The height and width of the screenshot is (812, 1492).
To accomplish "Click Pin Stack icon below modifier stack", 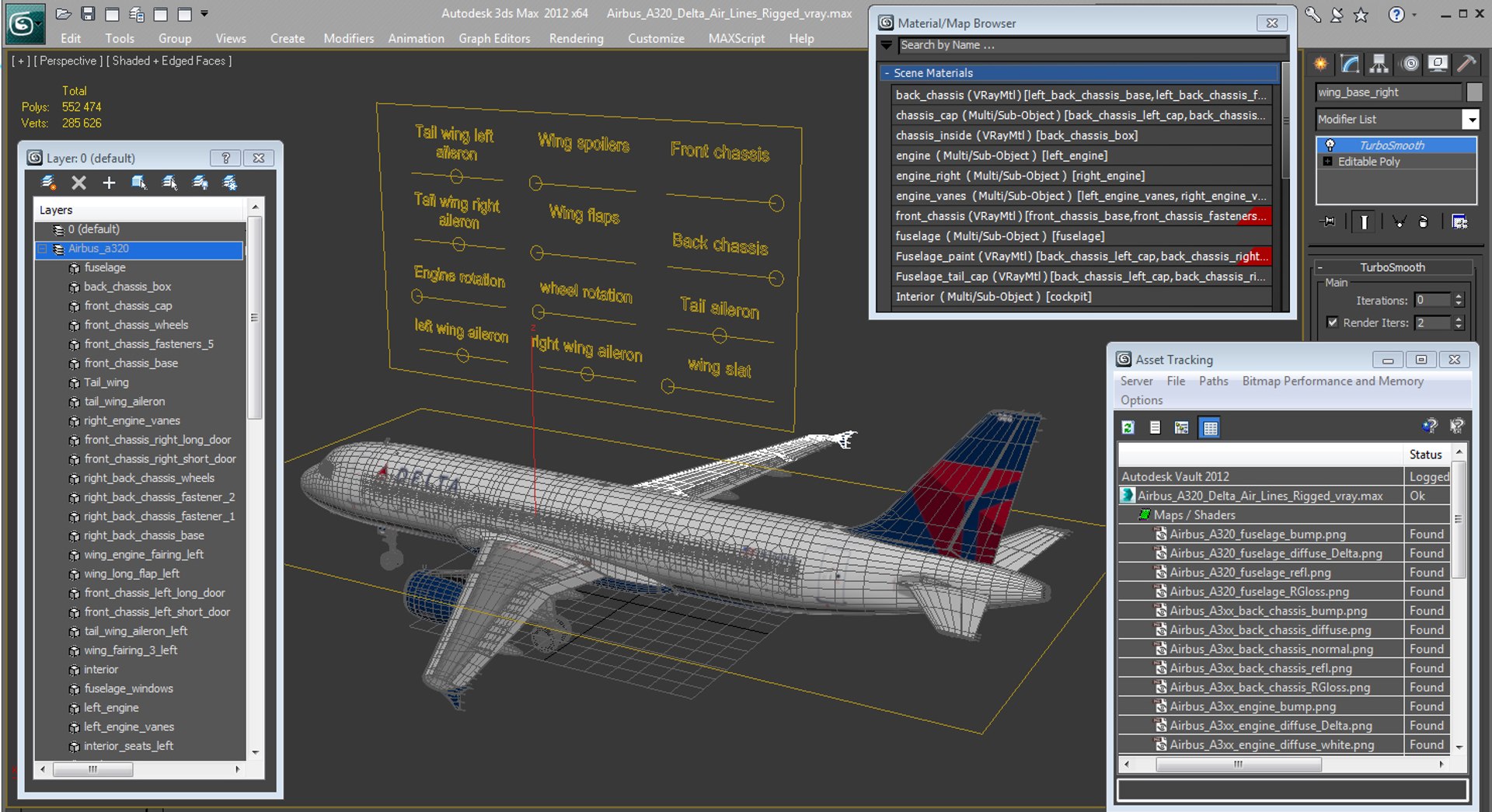I will pos(1329,222).
